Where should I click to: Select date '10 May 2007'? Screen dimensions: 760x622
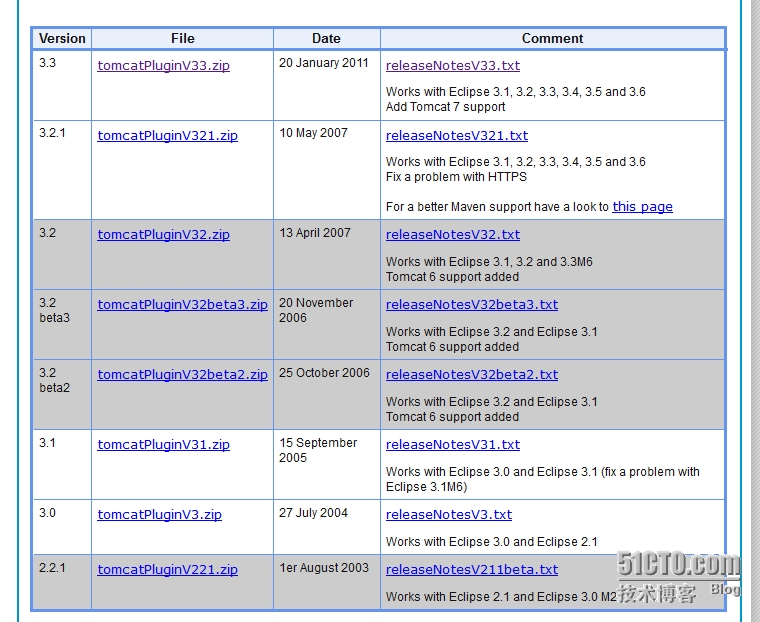coord(313,133)
